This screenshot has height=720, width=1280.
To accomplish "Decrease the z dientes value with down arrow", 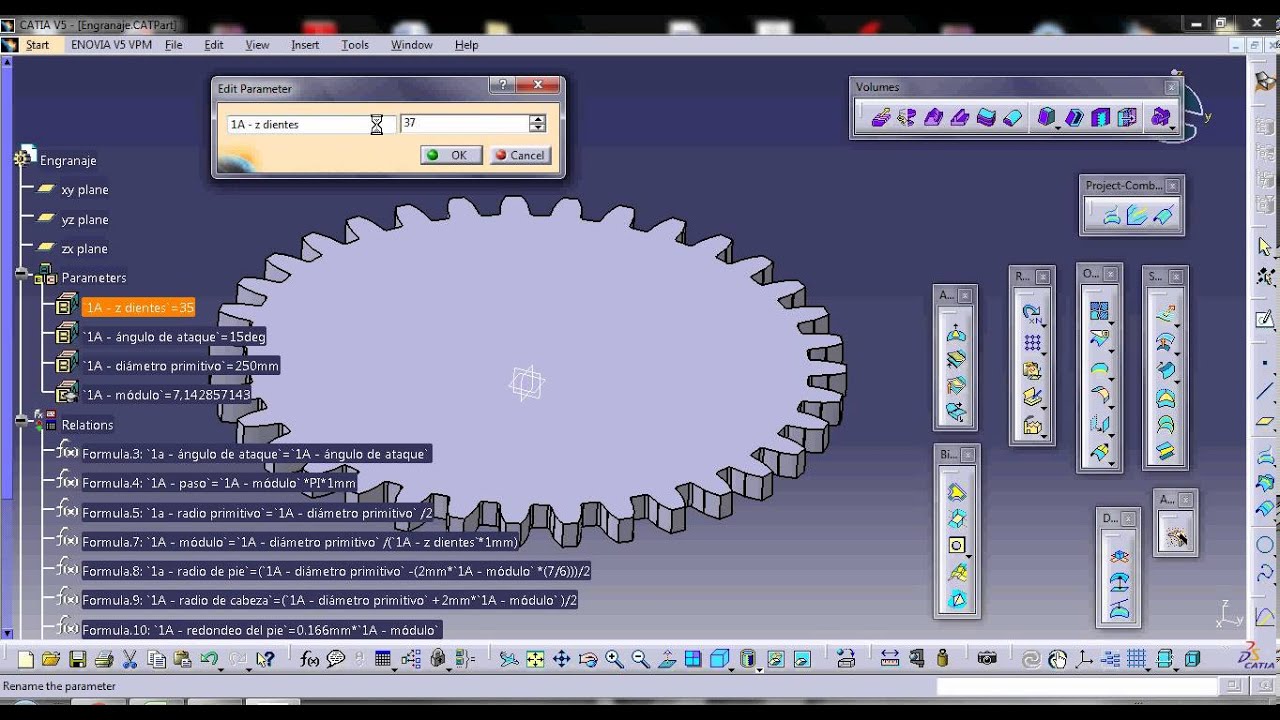I will pos(538,128).
